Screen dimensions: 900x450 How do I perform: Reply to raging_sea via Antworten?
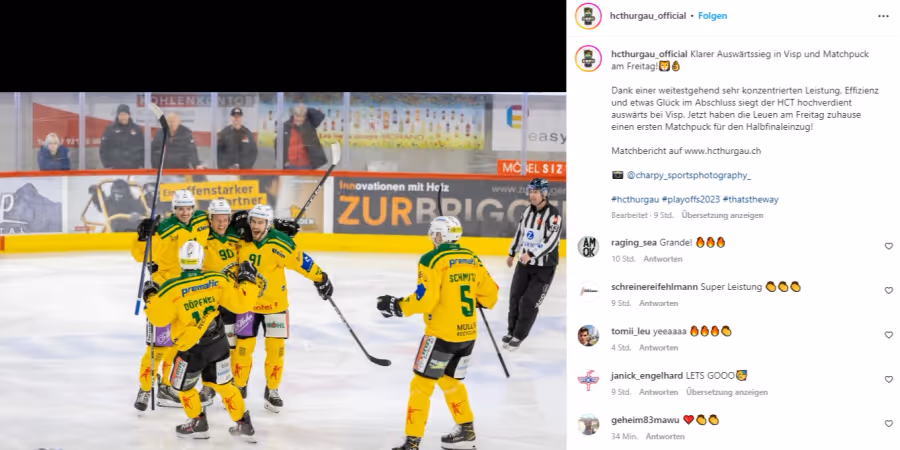coord(662,259)
